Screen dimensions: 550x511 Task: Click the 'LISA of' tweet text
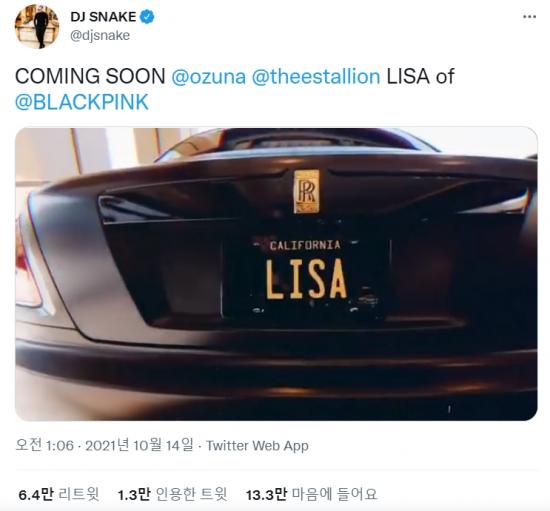pos(420,76)
